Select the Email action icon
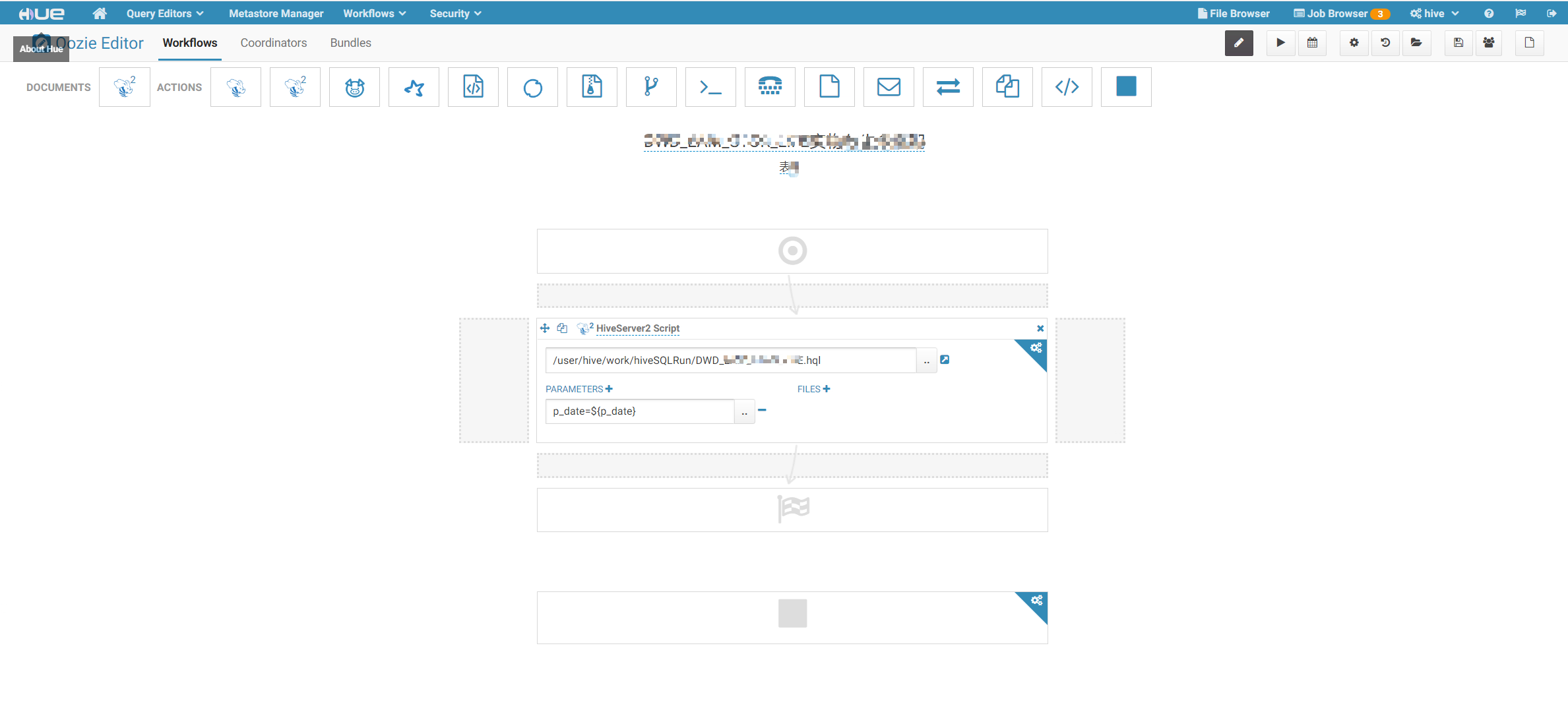This screenshot has height=718, width=1568. click(x=889, y=87)
